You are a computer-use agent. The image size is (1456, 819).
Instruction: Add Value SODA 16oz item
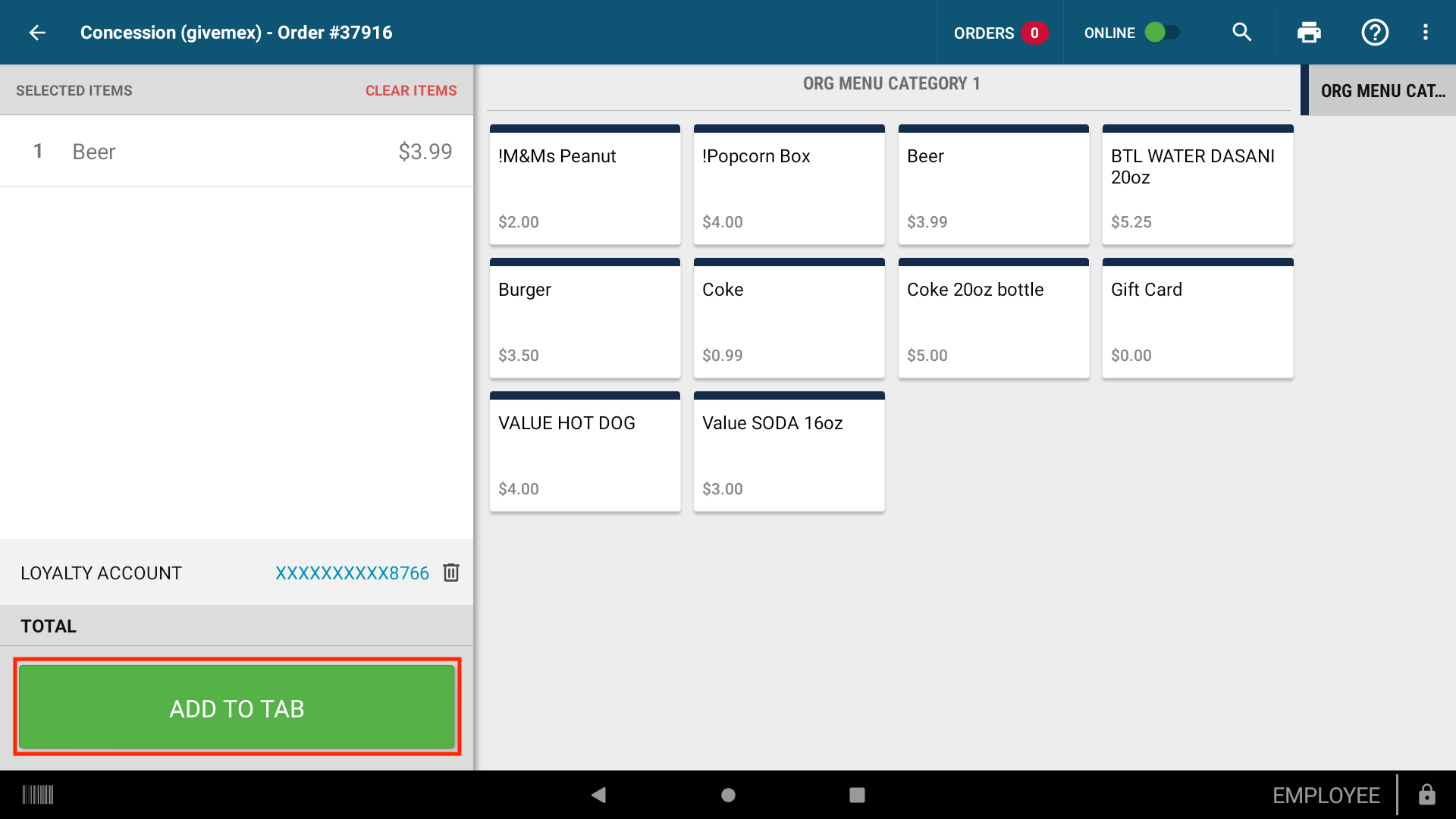(789, 451)
